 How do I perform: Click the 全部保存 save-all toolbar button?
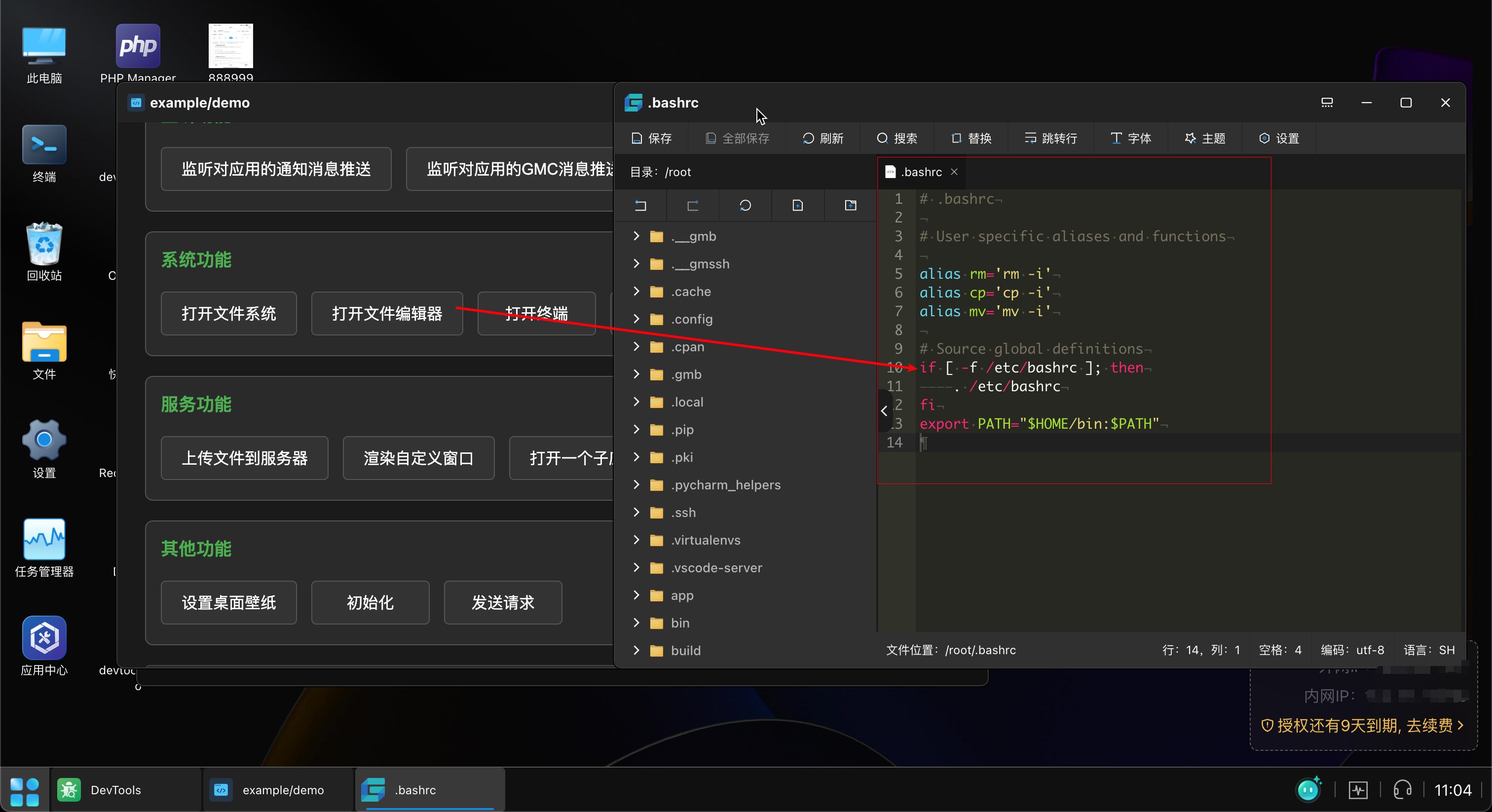tap(737, 139)
